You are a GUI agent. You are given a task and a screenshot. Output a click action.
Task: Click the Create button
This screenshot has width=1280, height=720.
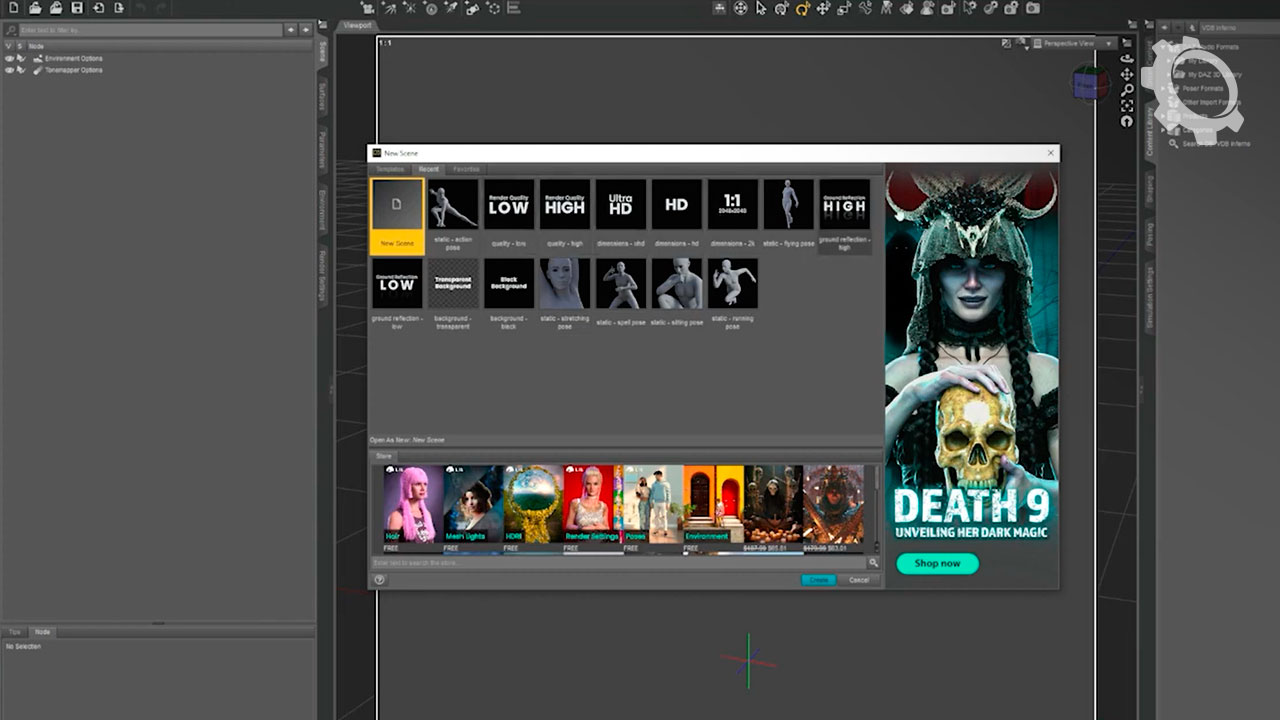[x=818, y=580]
